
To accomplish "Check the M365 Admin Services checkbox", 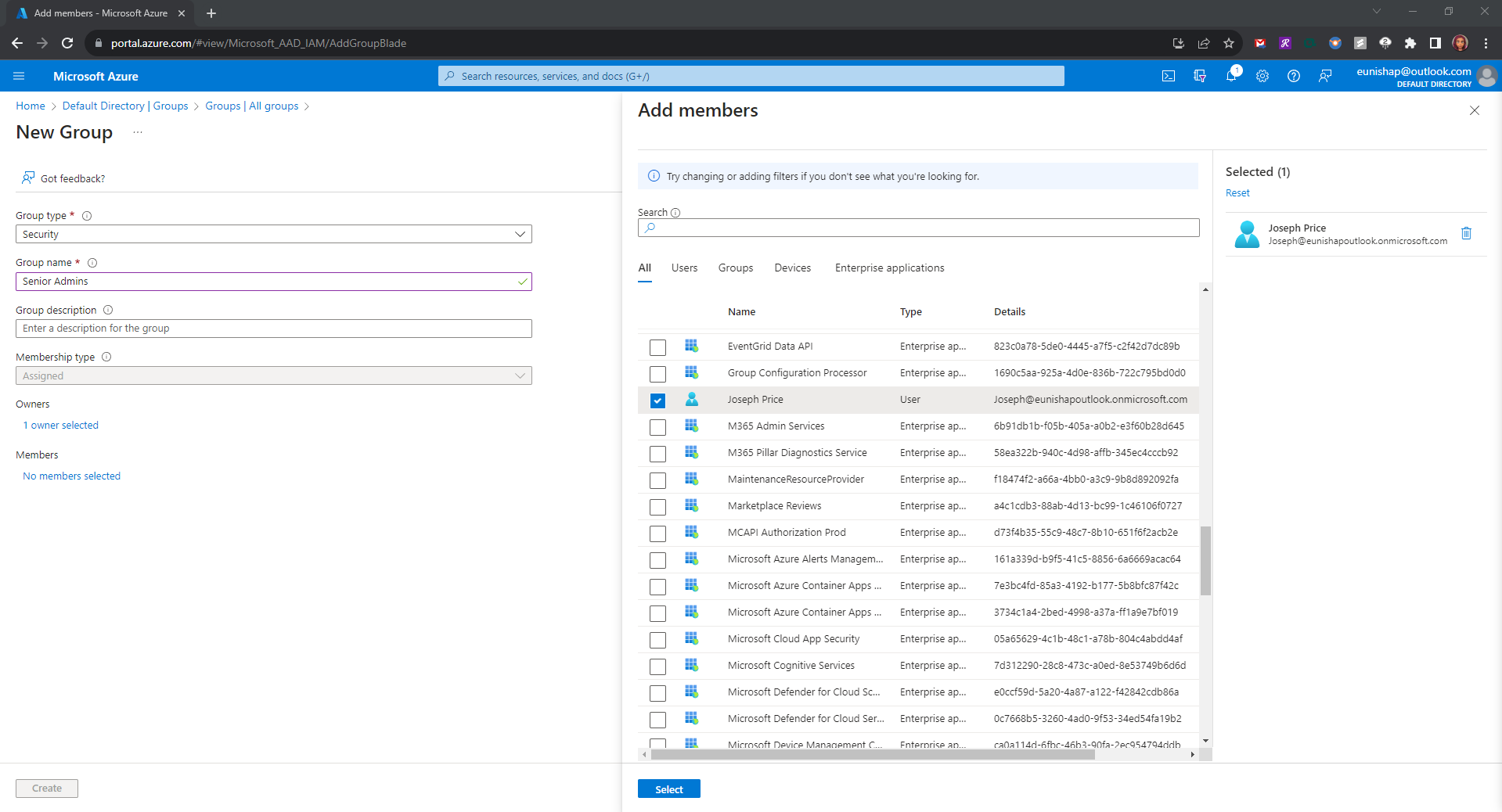I will point(657,427).
